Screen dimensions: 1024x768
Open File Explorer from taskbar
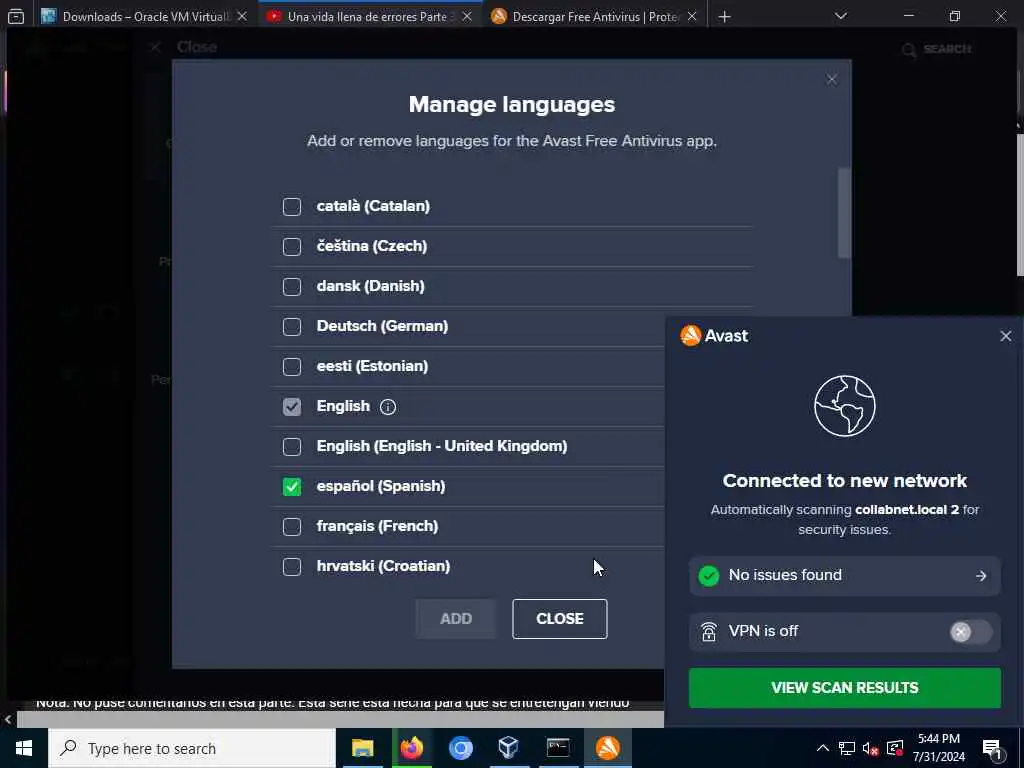[x=362, y=748]
